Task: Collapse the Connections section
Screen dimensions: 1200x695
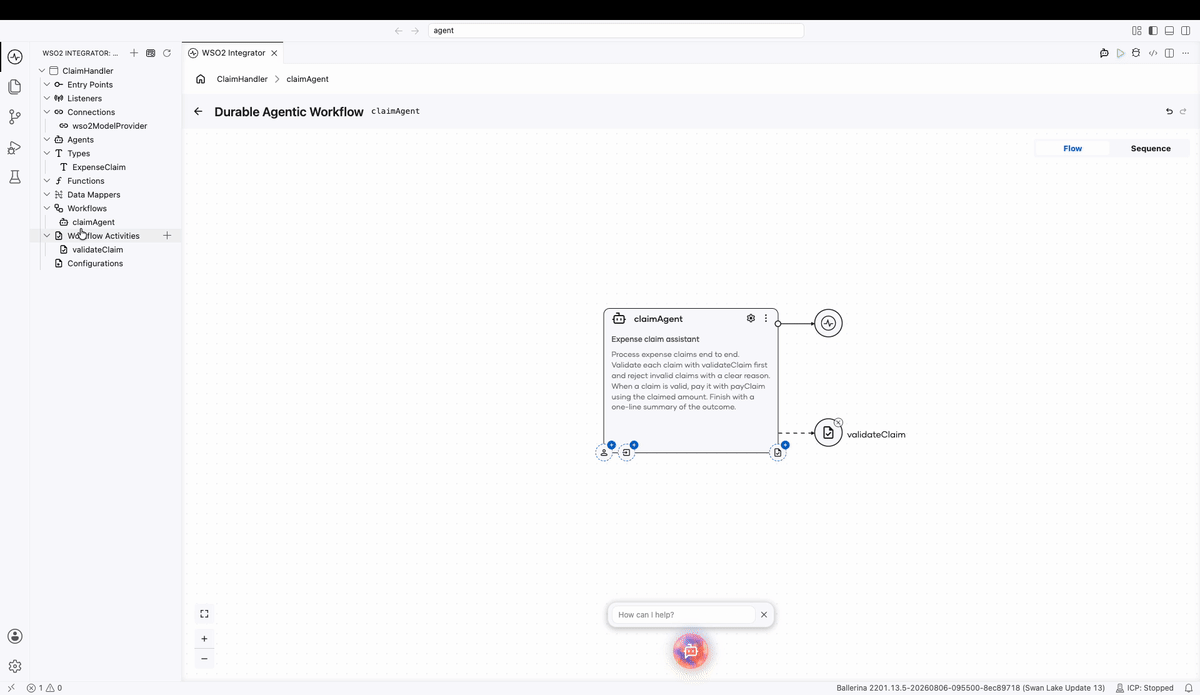Action: [x=46, y=112]
